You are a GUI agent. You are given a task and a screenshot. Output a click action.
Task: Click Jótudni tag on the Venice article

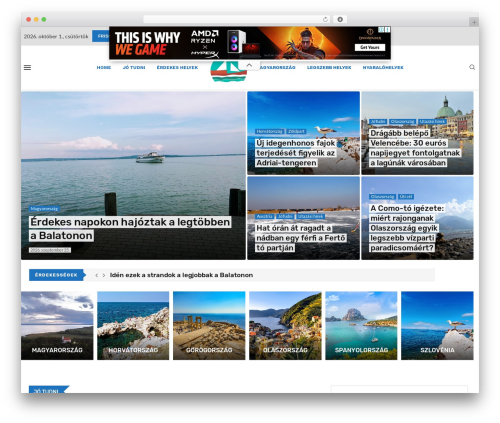[378, 122]
